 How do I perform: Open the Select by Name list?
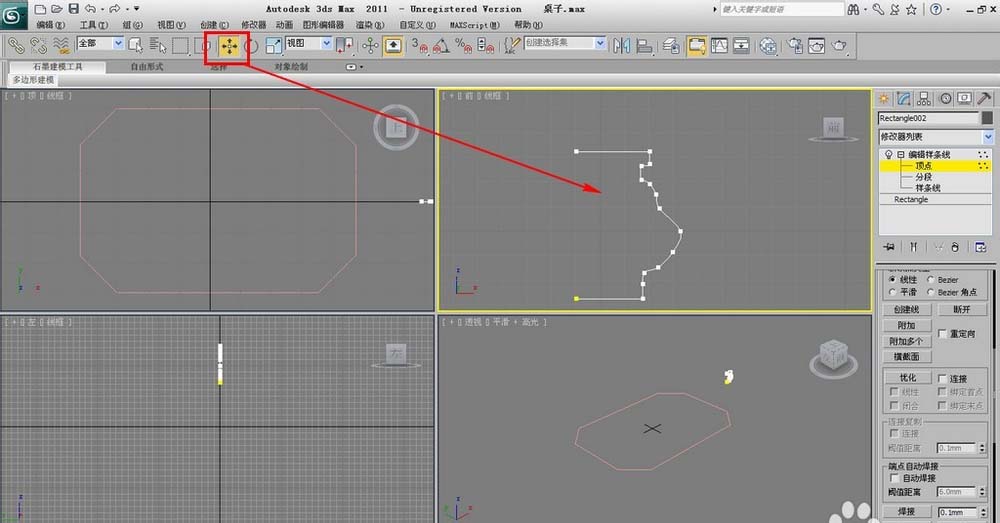158,45
